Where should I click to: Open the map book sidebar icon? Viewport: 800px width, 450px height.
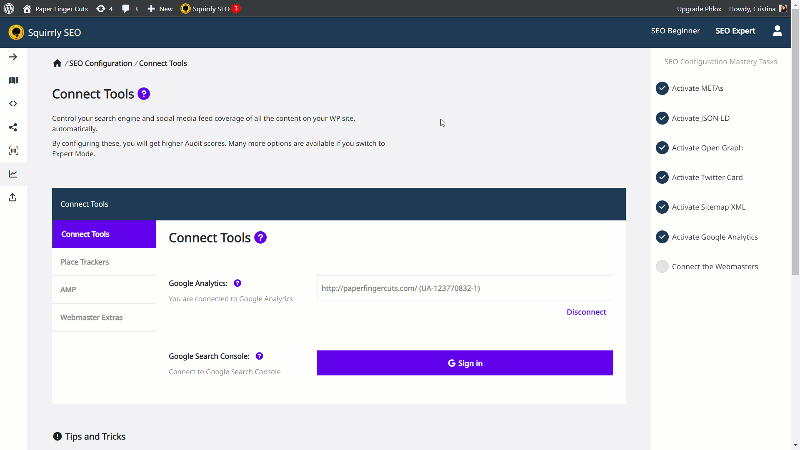[13, 80]
